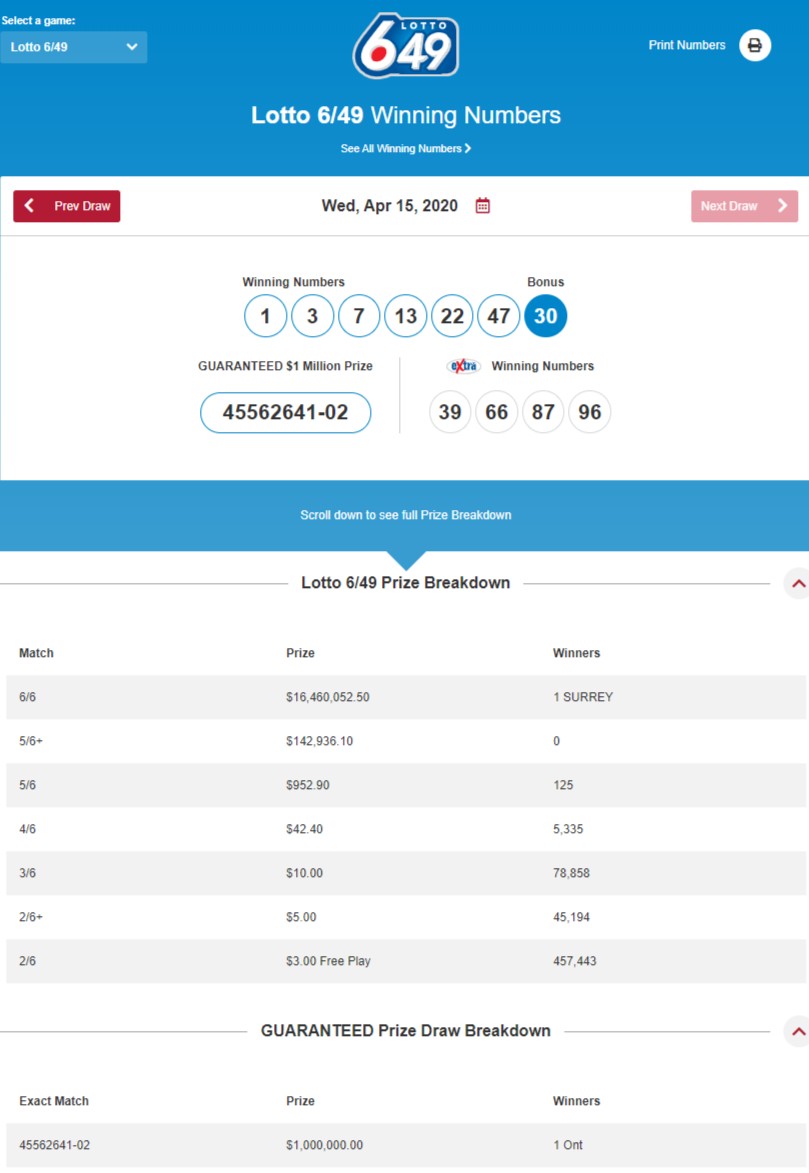Click winning number ball 1

[x=265, y=316]
